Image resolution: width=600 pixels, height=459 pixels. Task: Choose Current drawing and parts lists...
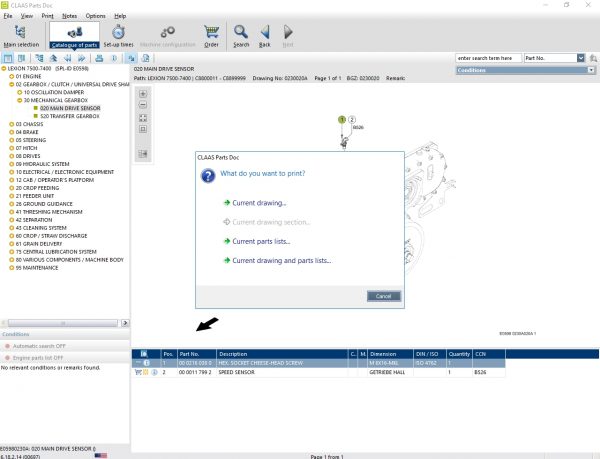[277, 260]
